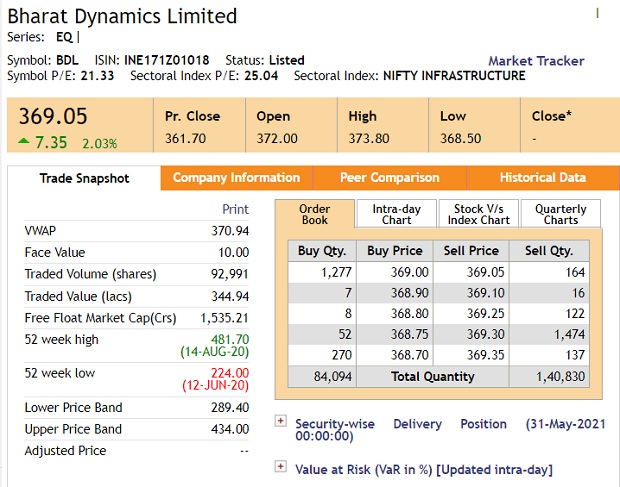Click the Open value 372.00
This screenshot has height=487, width=620.
pos(277,138)
